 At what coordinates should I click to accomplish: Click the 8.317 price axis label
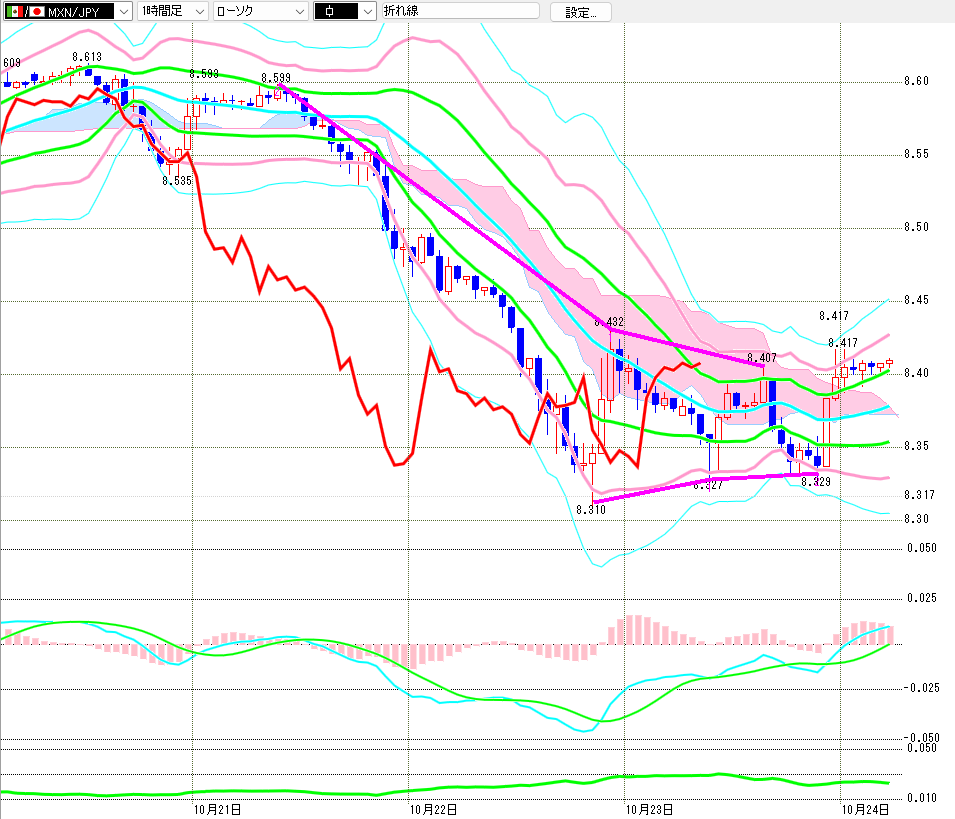point(919,494)
